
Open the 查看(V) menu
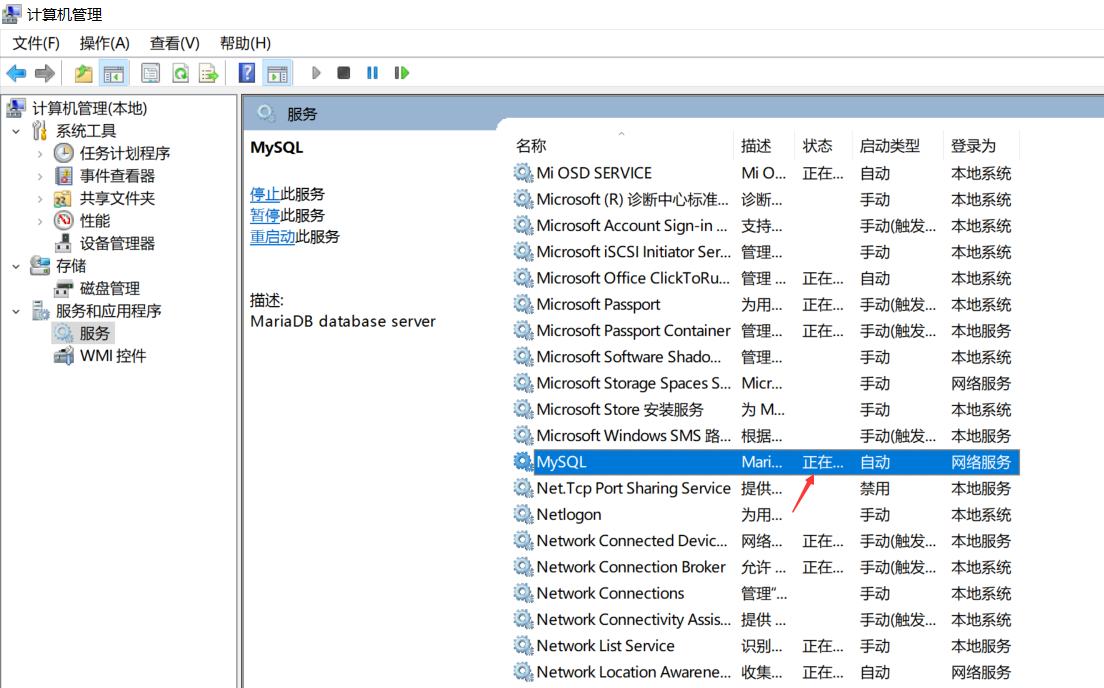175,43
